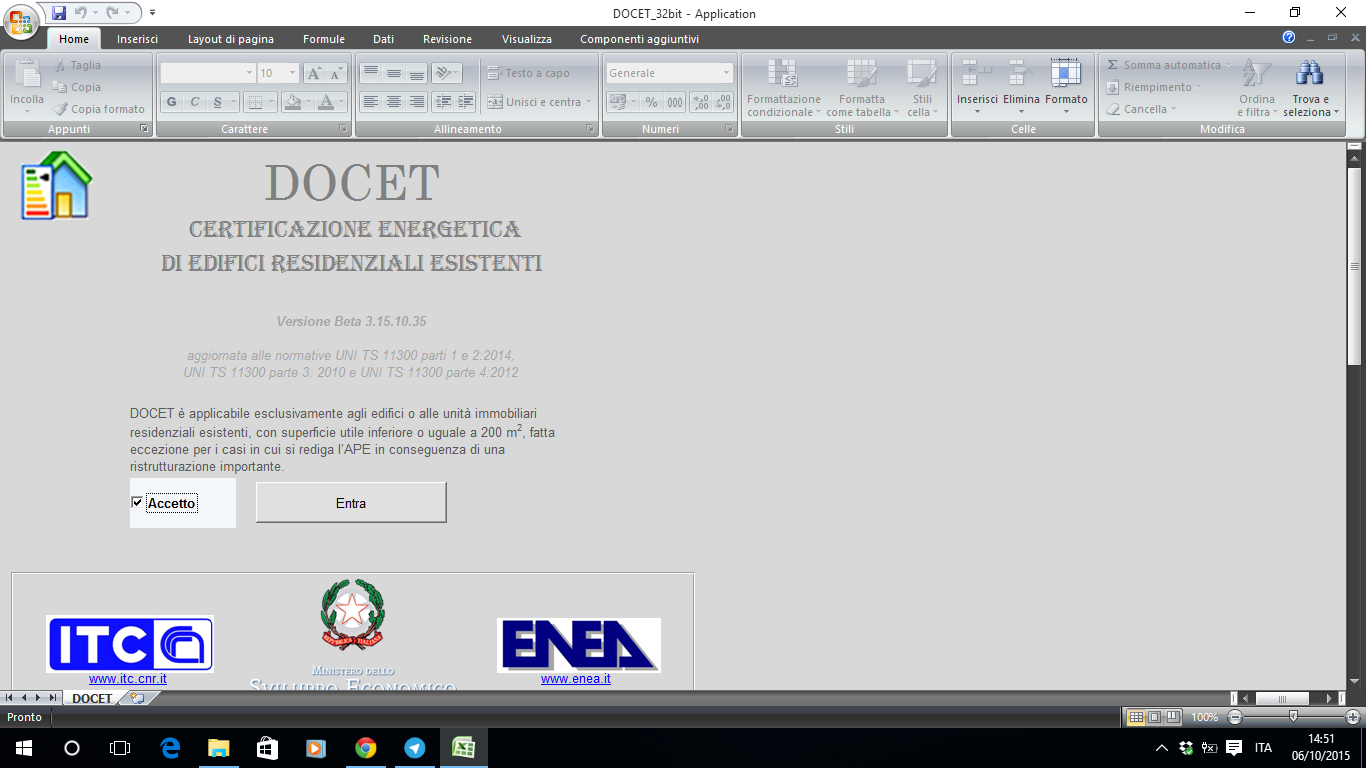1366x768 pixels.
Task: Open the Visualizza tab
Action: 527,39
